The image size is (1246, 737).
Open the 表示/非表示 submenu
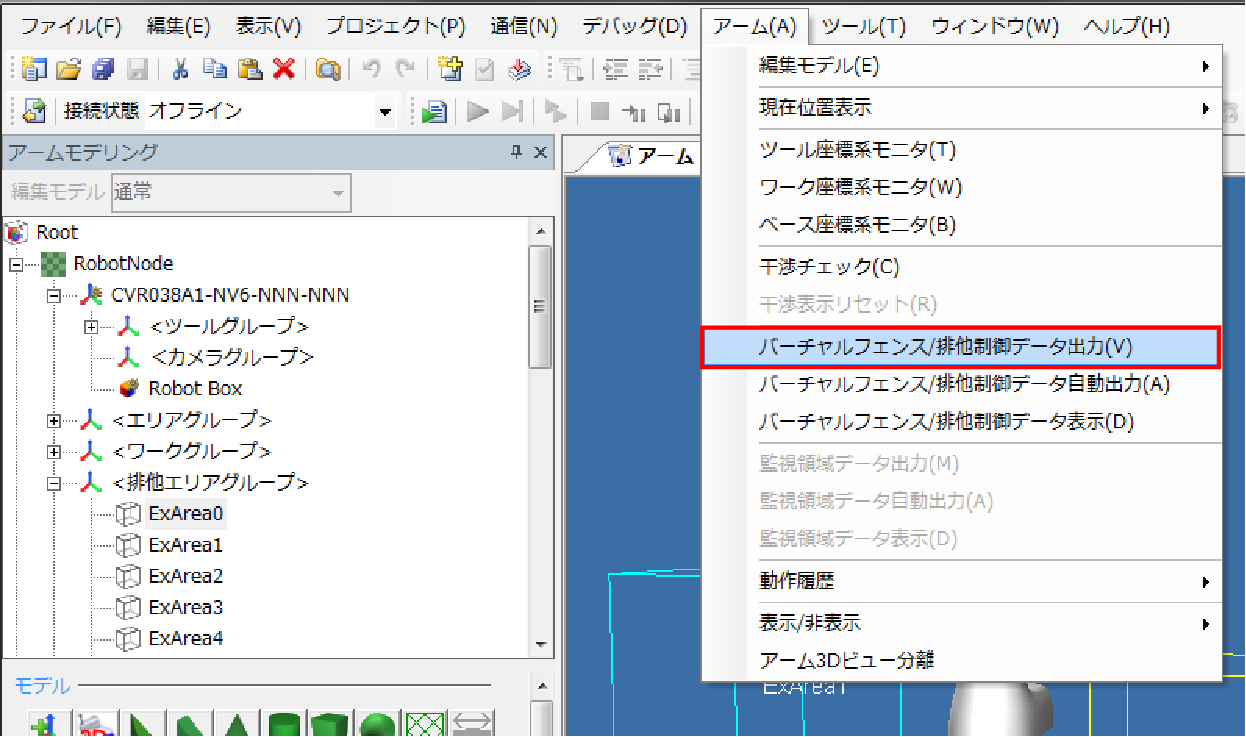[810, 623]
